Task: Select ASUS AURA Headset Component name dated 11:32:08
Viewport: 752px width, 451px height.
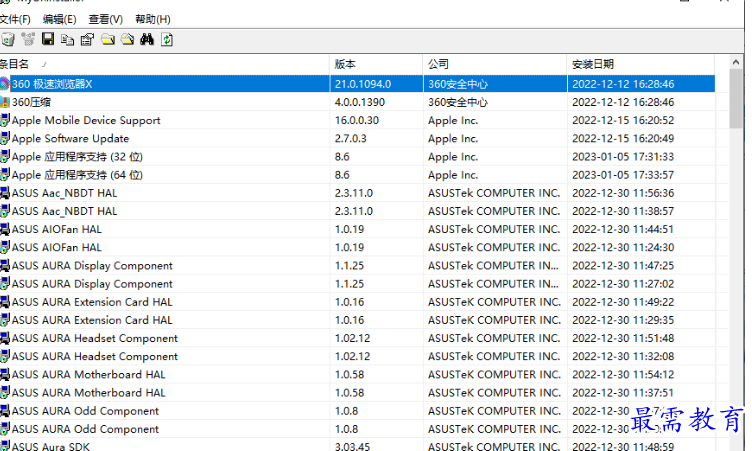Action: (x=94, y=356)
